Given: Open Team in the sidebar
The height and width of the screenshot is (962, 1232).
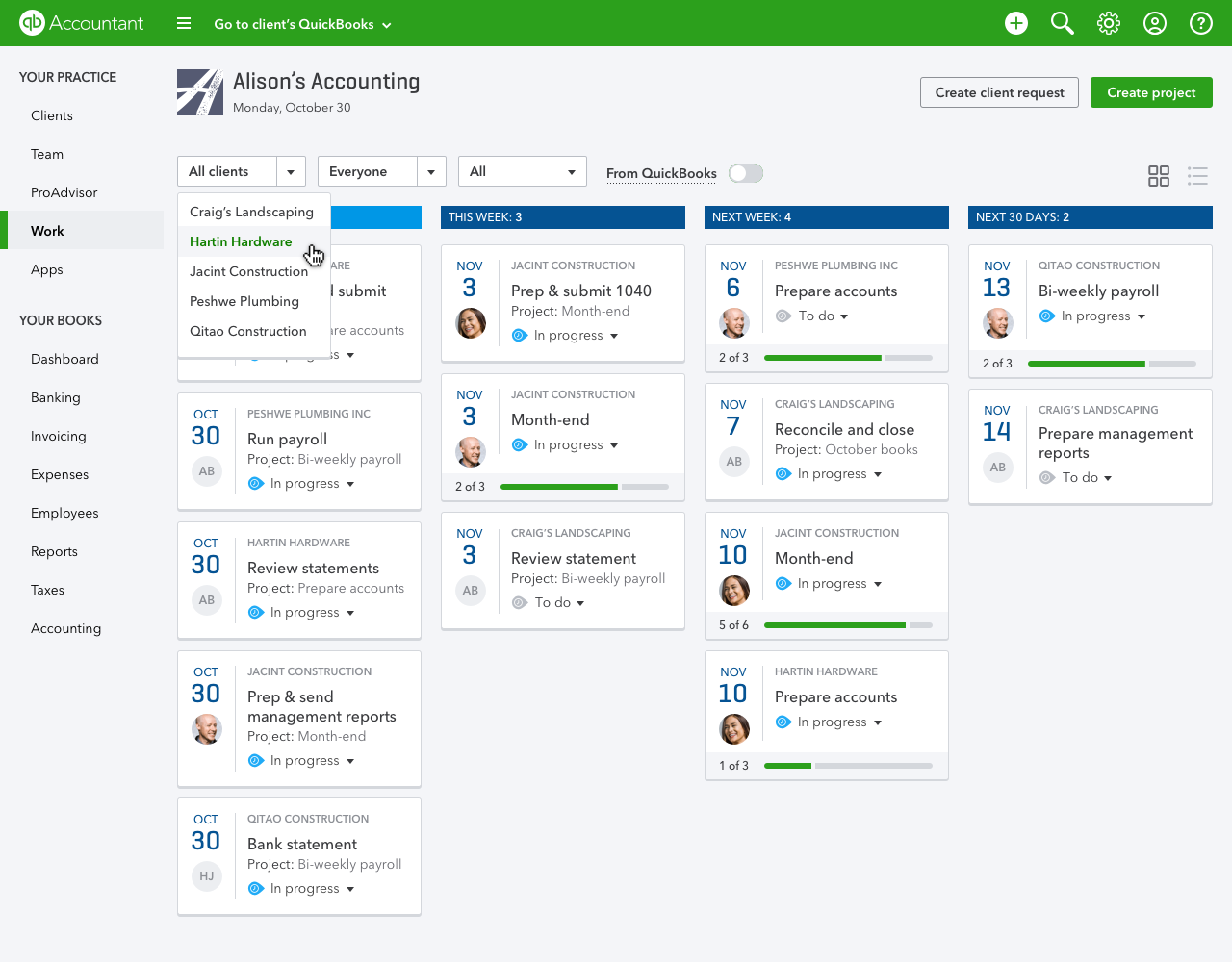Looking at the screenshot, I should 47,154.
